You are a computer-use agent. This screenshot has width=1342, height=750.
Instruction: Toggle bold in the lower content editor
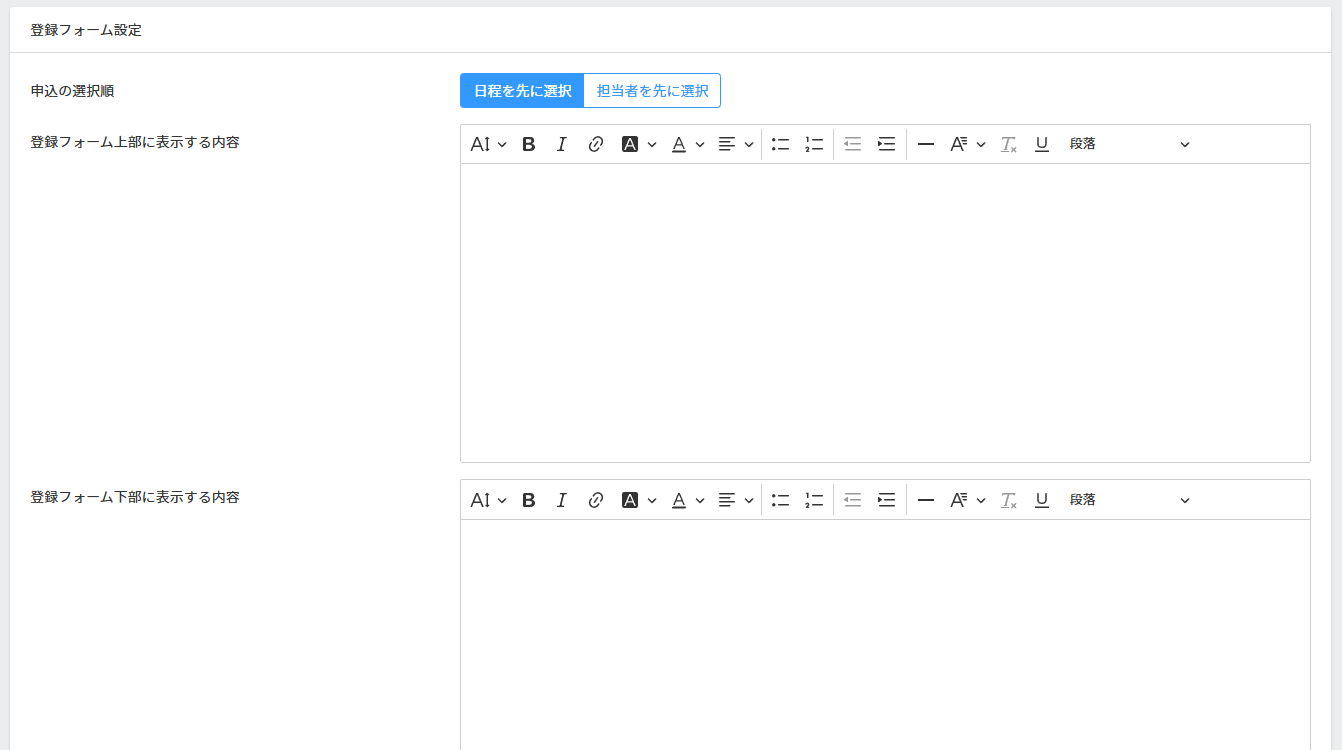point(529,500)
